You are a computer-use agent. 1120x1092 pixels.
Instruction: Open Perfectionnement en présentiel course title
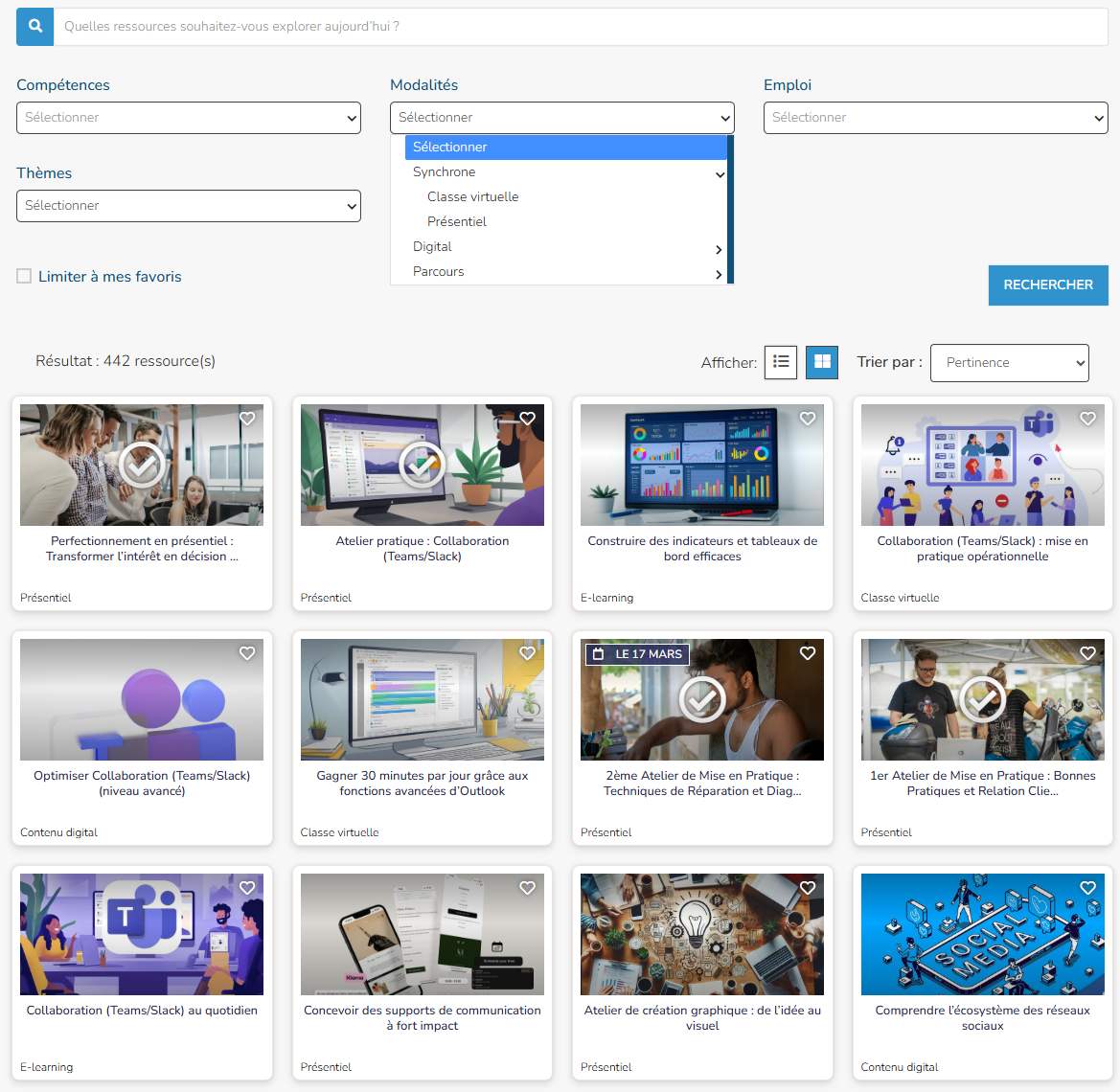point(142,549)
